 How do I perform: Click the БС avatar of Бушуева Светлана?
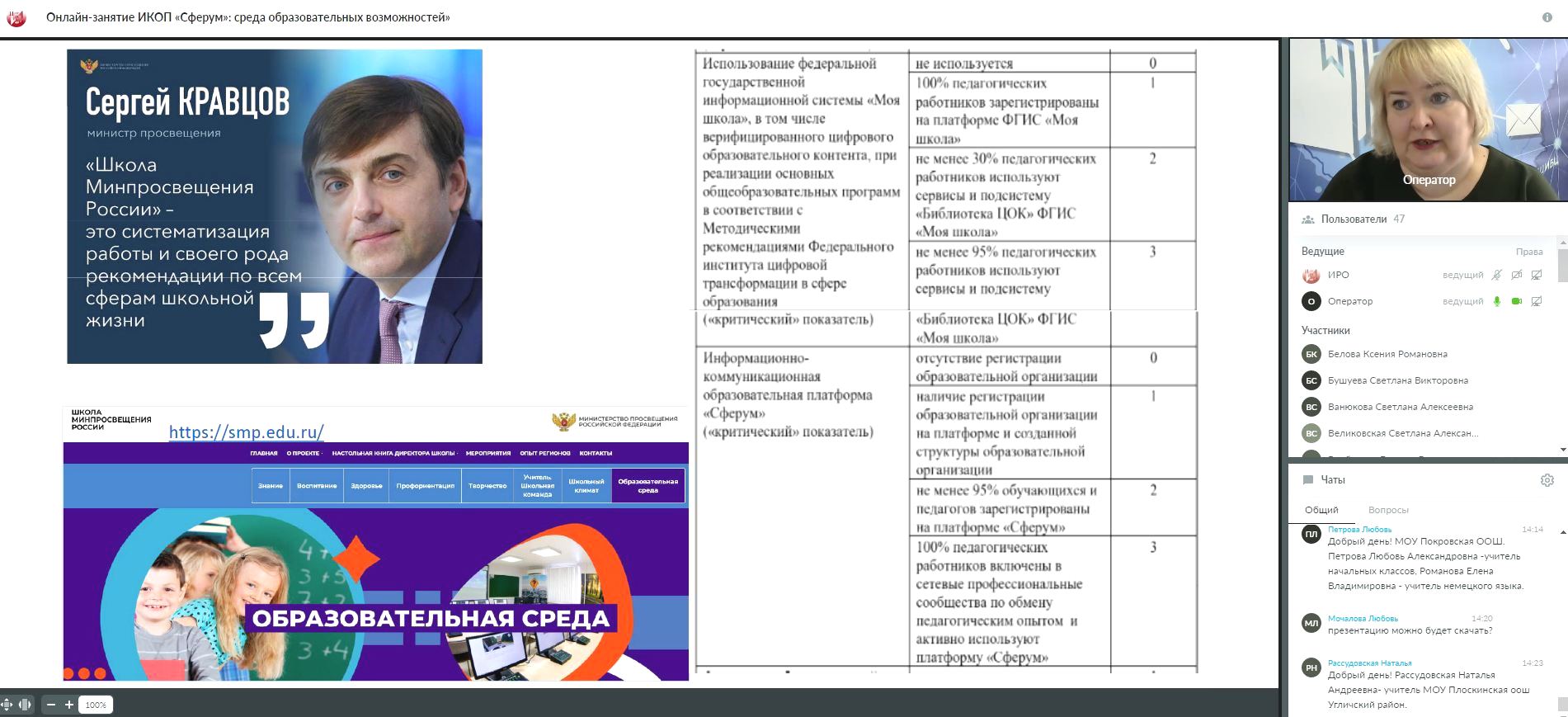1311,380
